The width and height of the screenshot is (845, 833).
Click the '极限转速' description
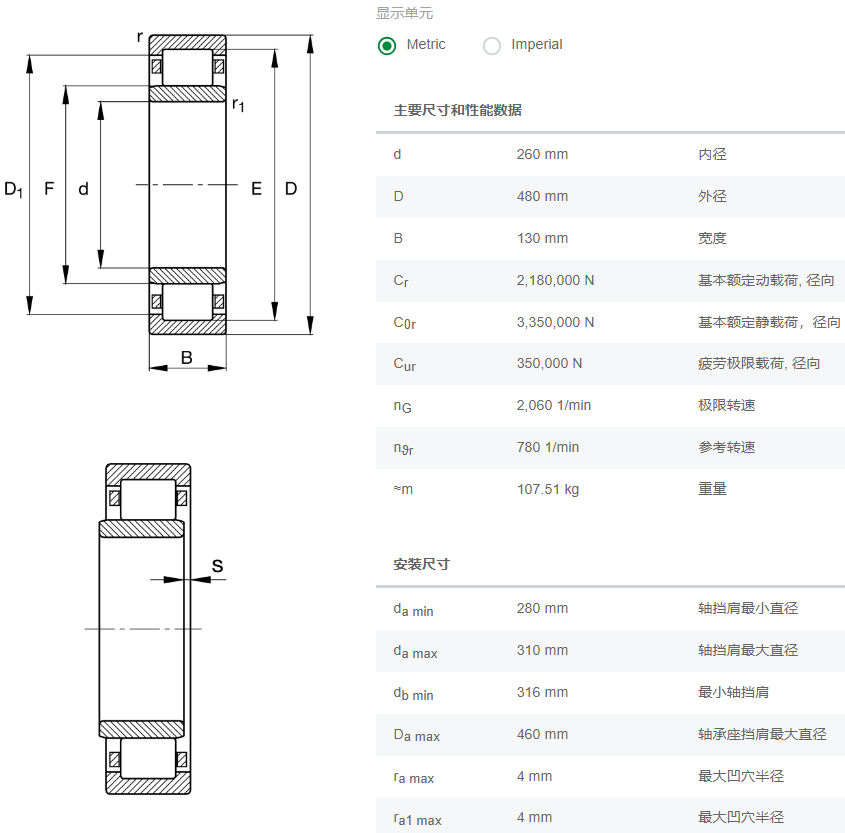[x=726, y=405]
